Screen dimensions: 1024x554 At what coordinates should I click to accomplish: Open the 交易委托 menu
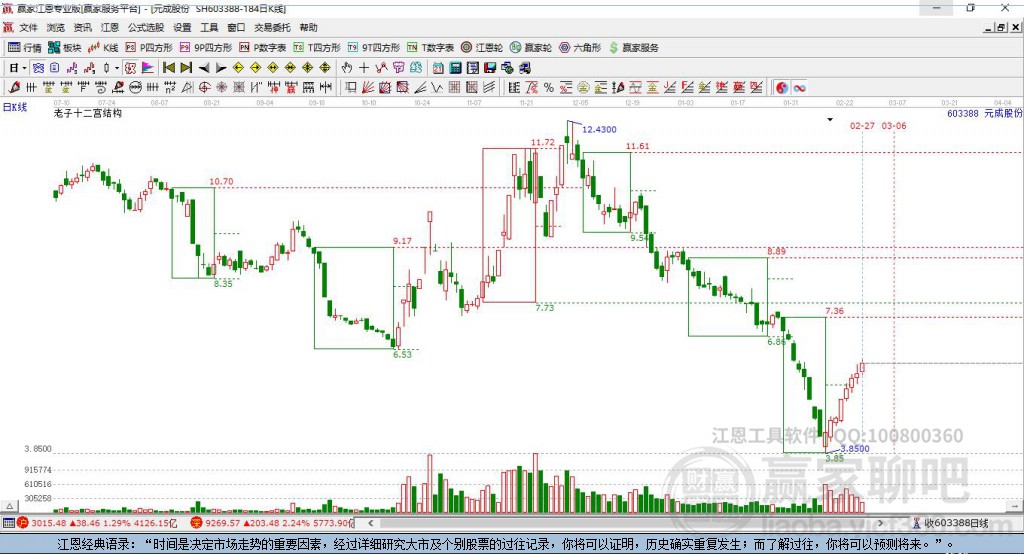pos(272,27)
